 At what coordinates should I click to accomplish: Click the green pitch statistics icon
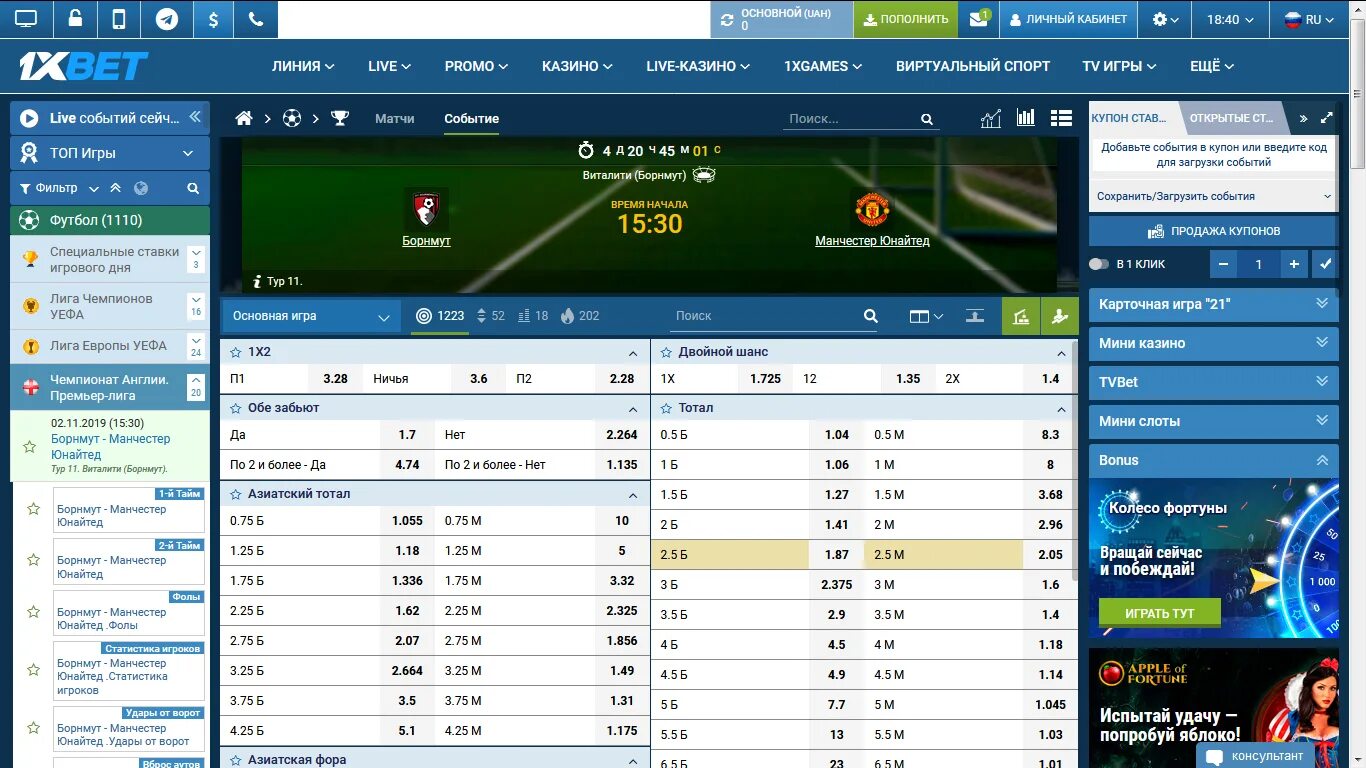tap(1021, 316)
